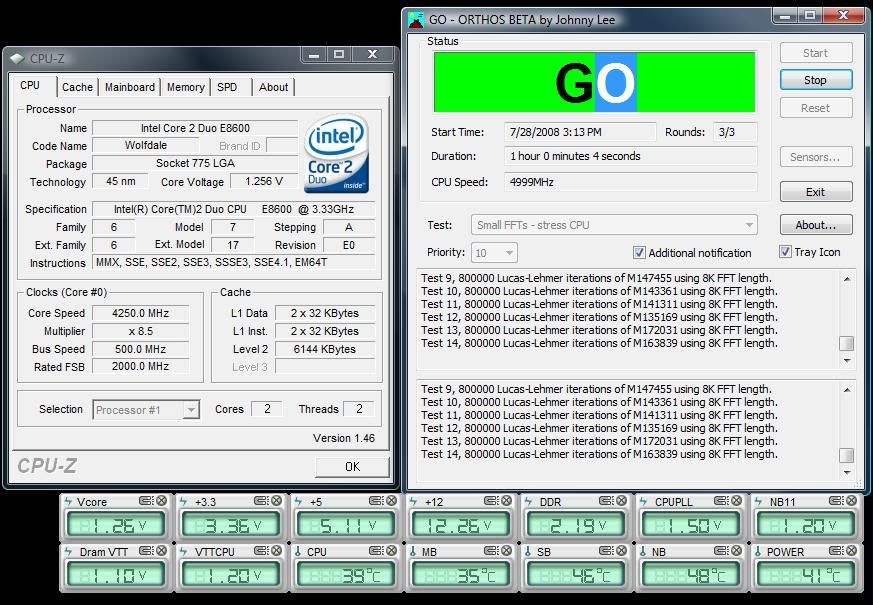Close the +5 voltage gadget
873x605 pixels.
coord(391,501)
